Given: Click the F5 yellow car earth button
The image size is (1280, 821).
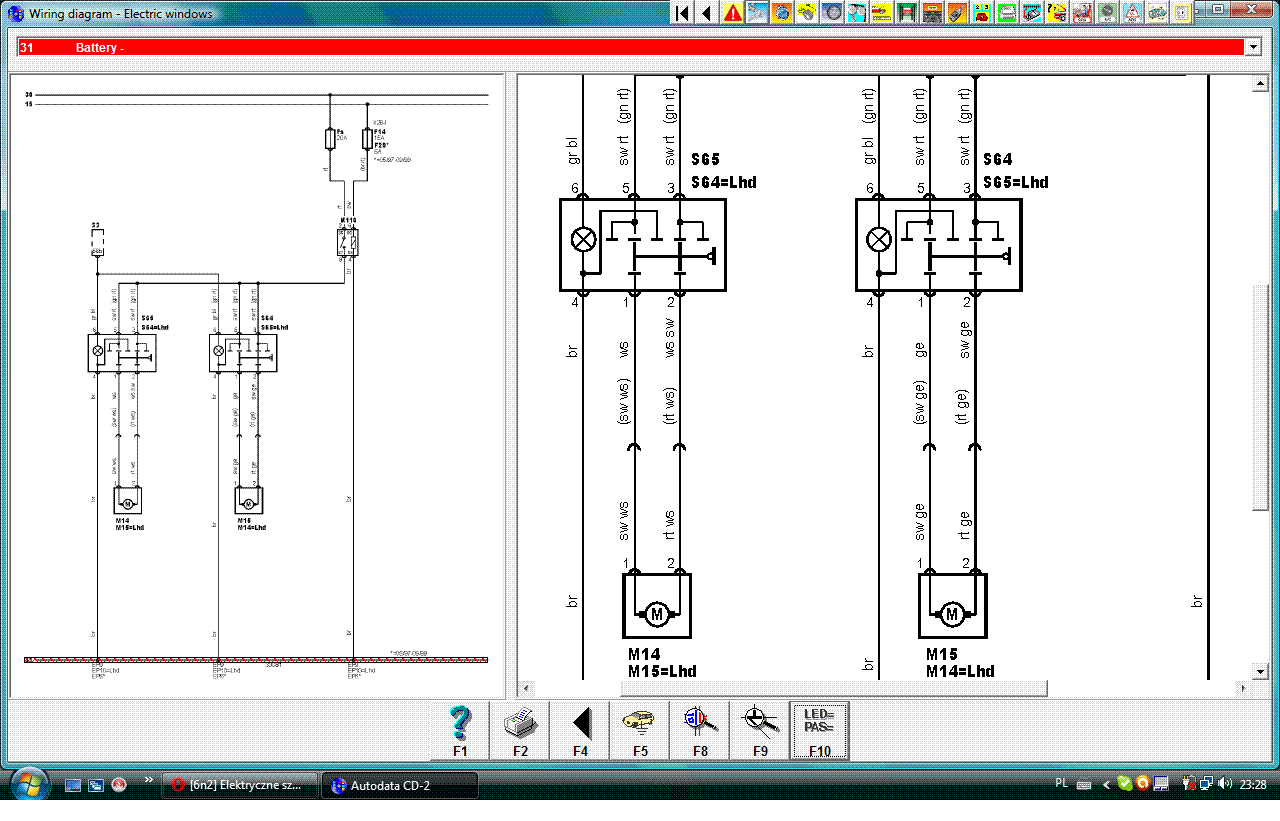Looking at the screenshot, I should coord(640,731).
